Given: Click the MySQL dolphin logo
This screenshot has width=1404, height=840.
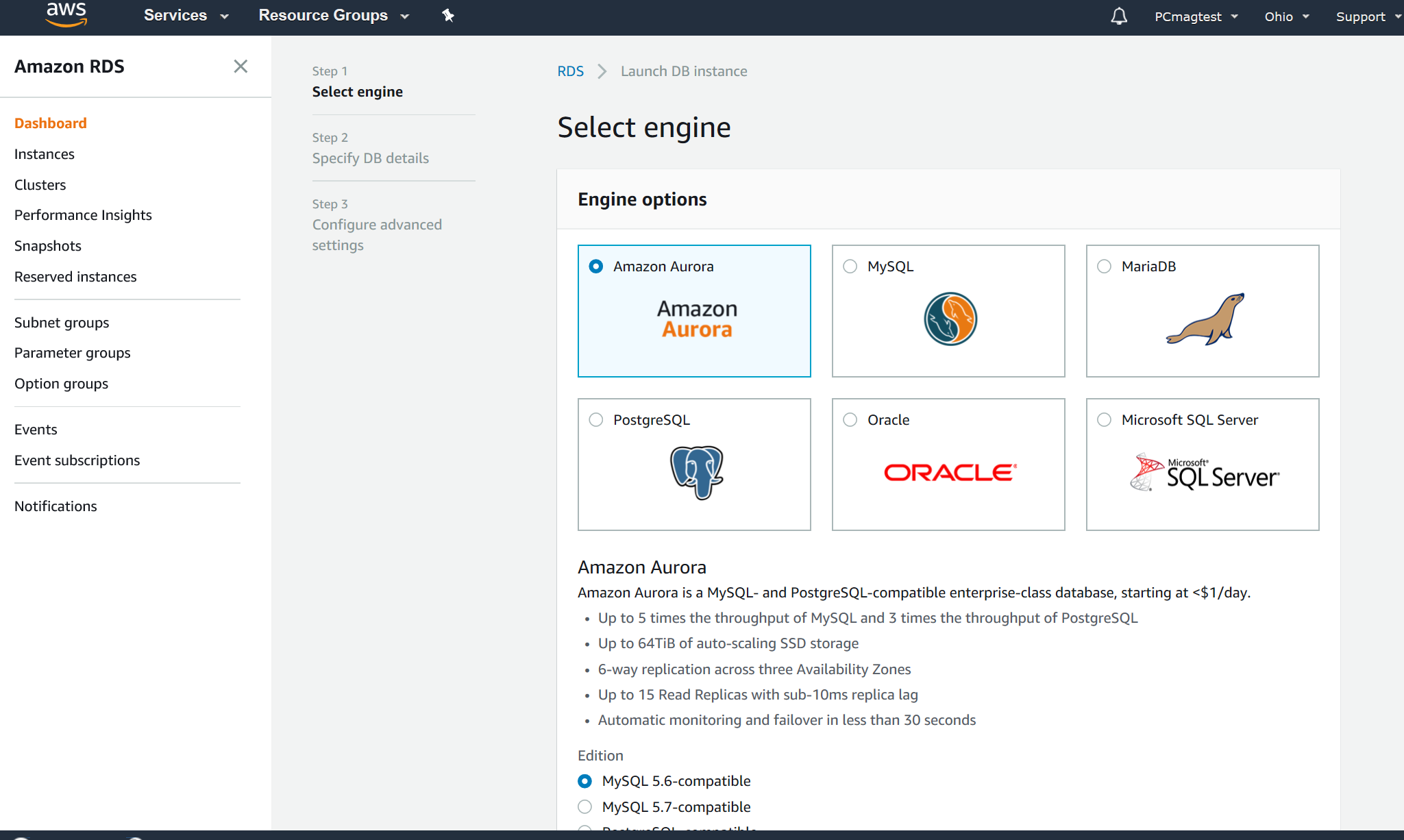Looking at the screenshot, I should pyautogui.click(x=950, y=319).
